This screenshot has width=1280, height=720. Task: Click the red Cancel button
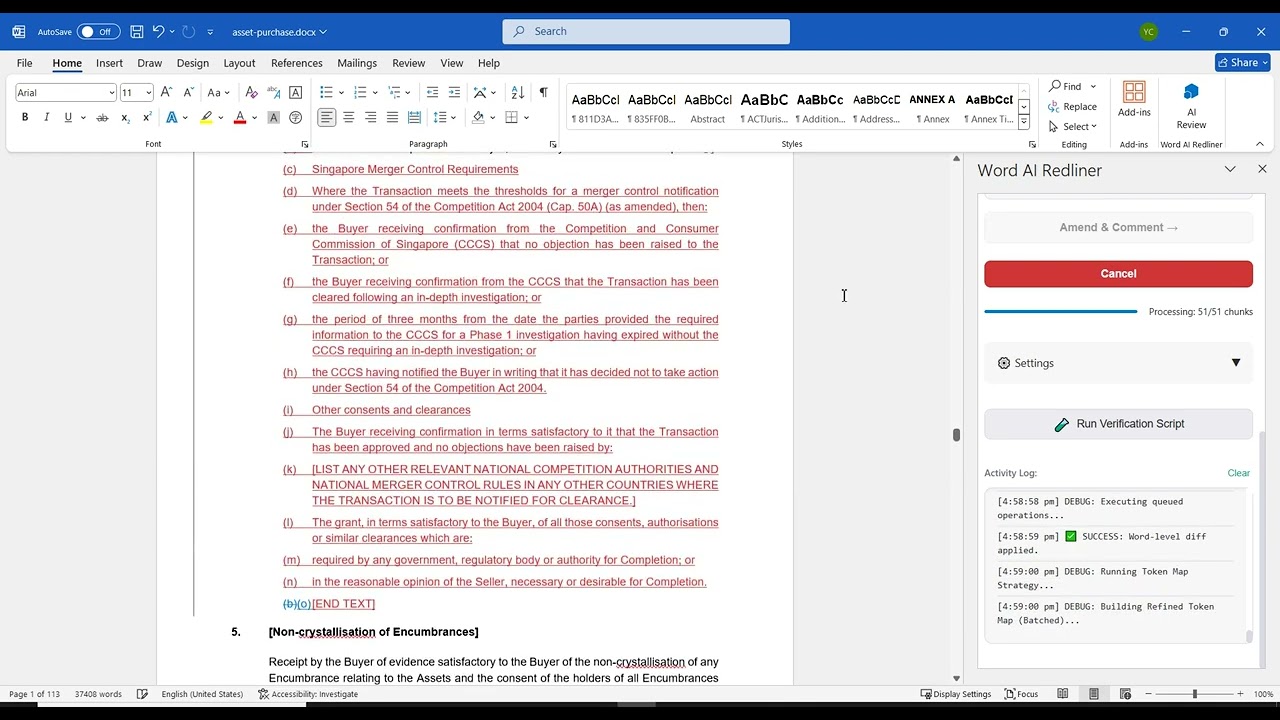click(x=1118, y=274)
